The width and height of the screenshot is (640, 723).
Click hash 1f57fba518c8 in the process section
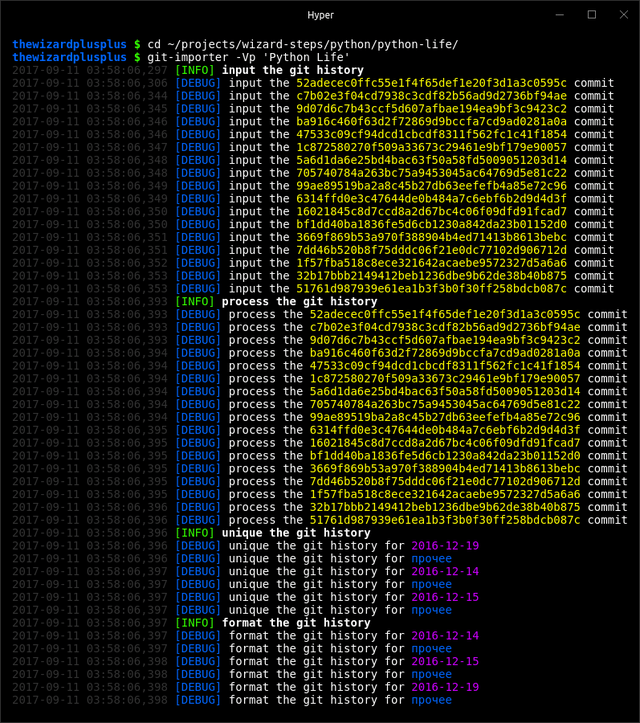point(445,495)
